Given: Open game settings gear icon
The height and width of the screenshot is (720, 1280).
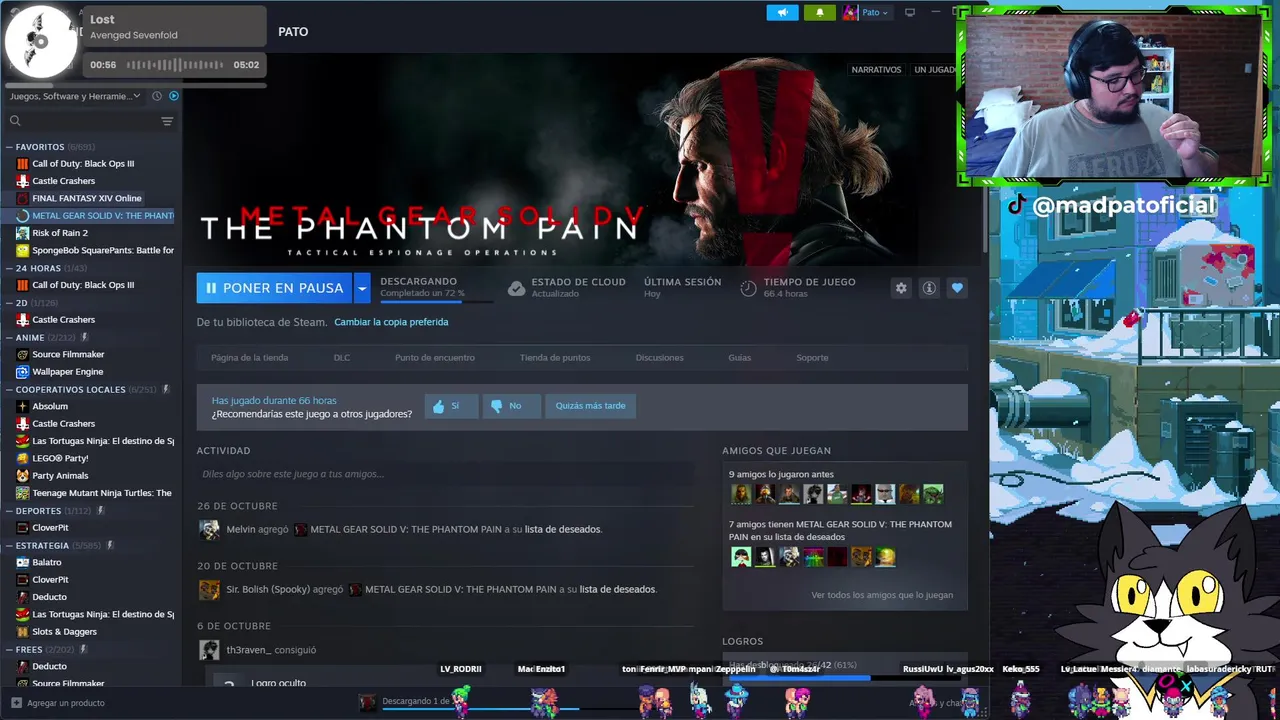Looking at the screenshot, I should click(x=901, y=288).
